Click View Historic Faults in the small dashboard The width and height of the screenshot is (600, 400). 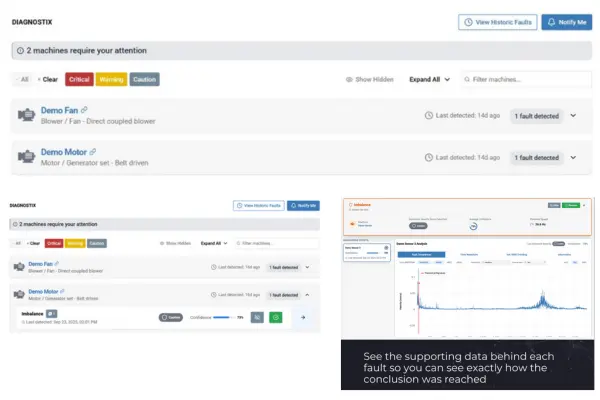click(x=259, y=206)
